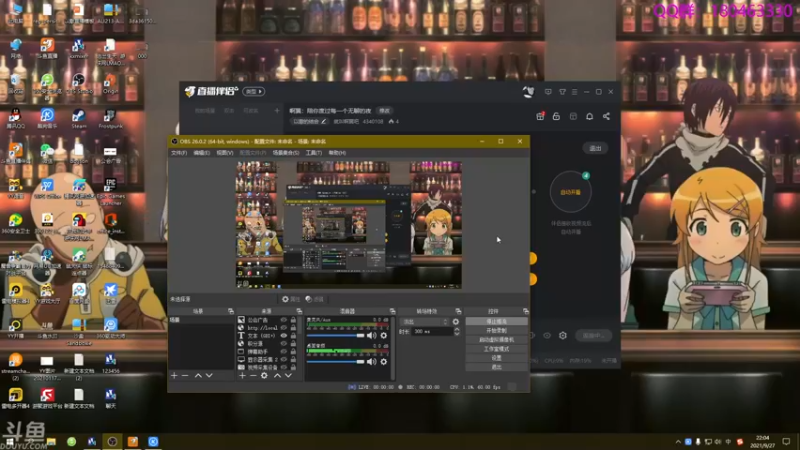
Task: Click first mixer track volume slider
Action: [335, 336]
